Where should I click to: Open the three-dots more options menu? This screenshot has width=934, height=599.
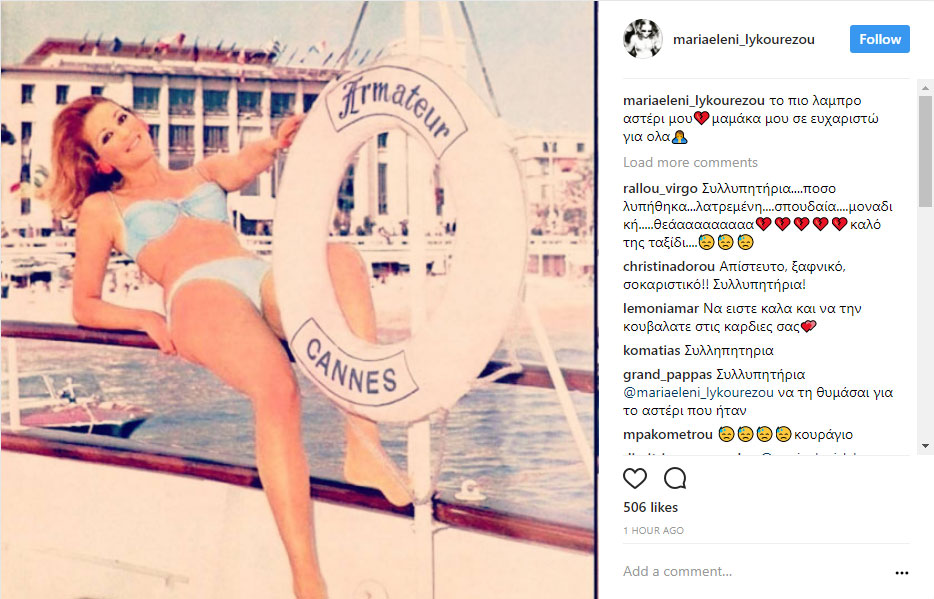point(902,573)
